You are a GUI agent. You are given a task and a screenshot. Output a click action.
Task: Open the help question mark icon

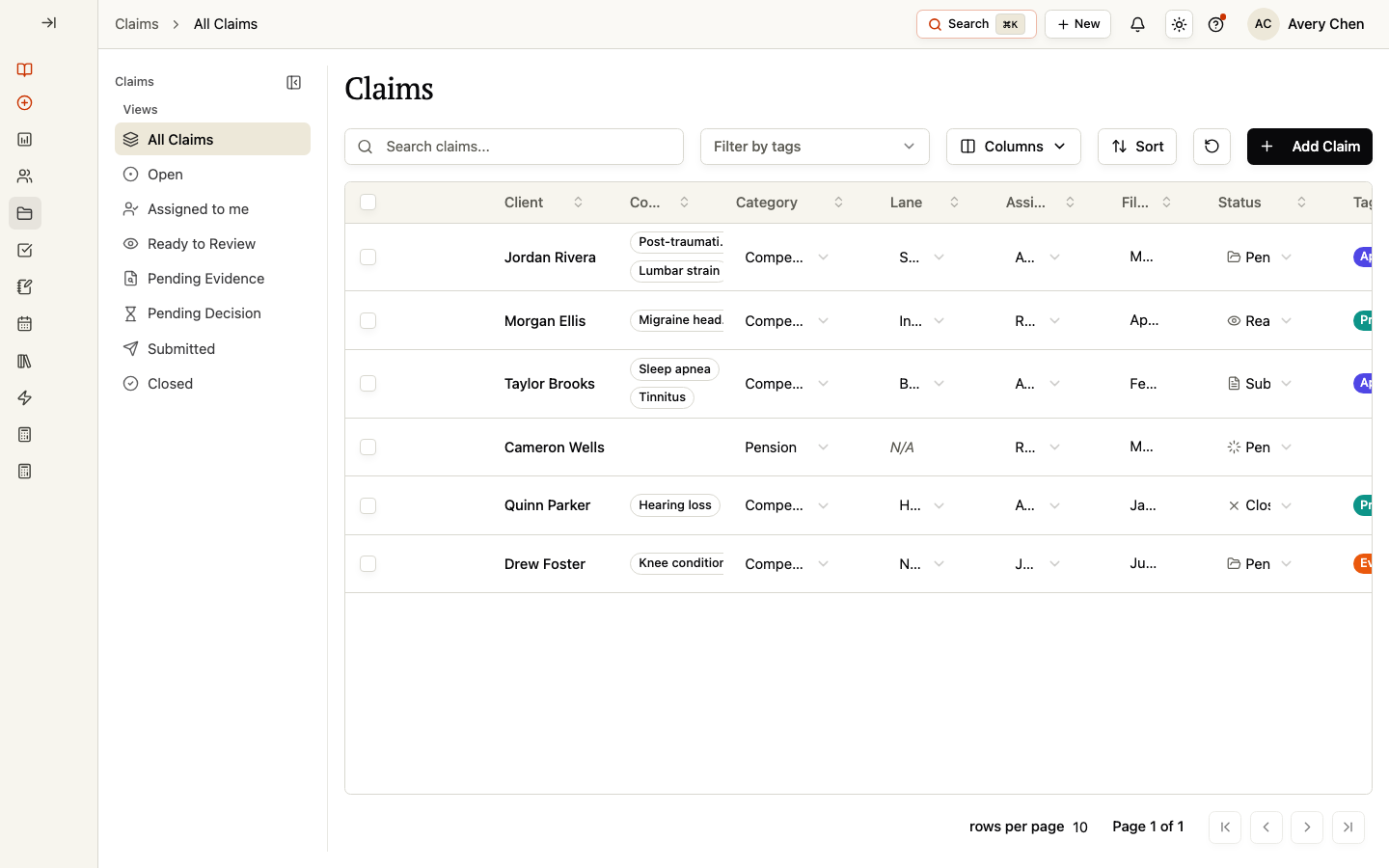pyautogui.click(x=1216, y=24)
